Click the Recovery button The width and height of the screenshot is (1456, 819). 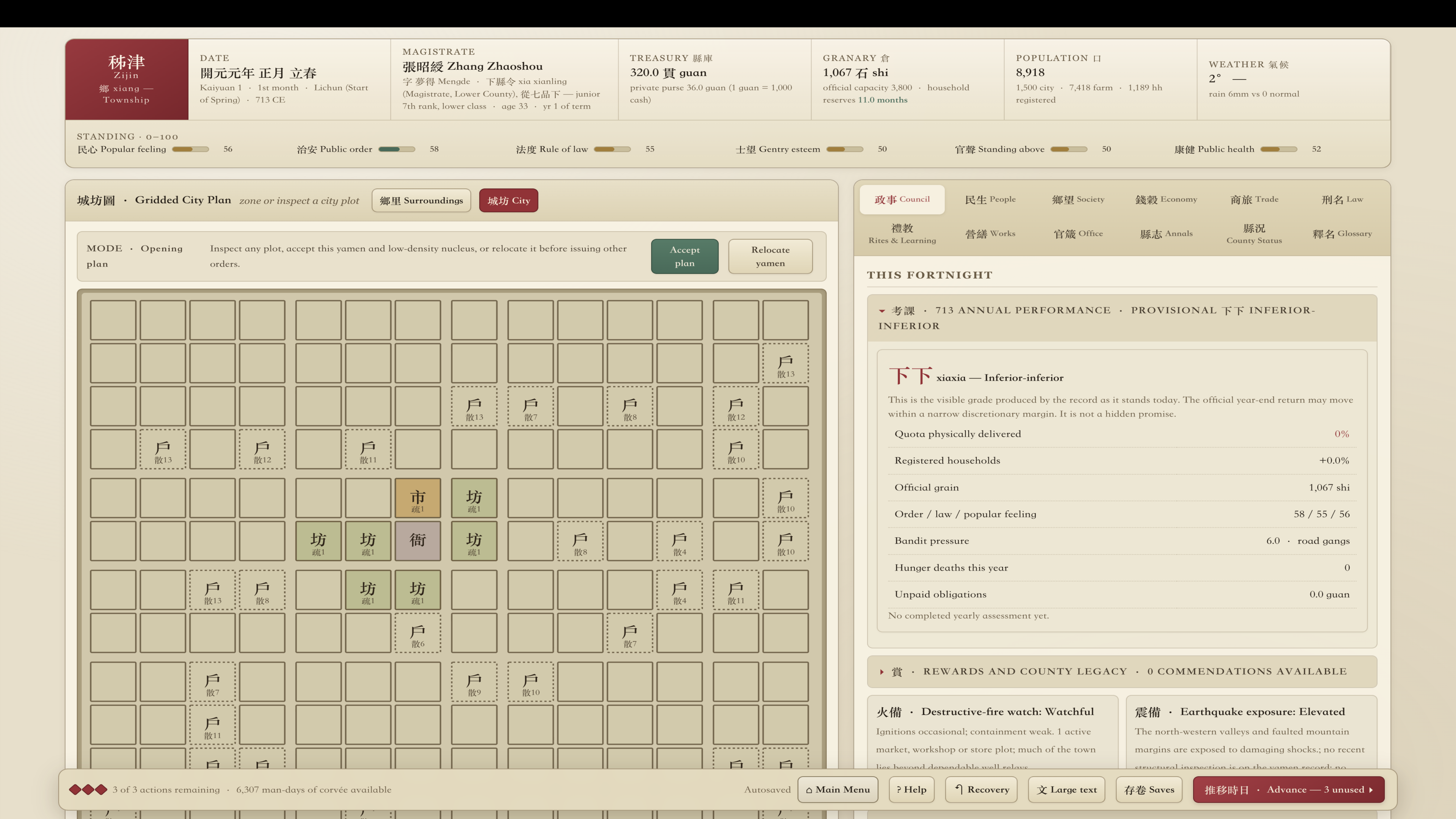coord(981,789)
